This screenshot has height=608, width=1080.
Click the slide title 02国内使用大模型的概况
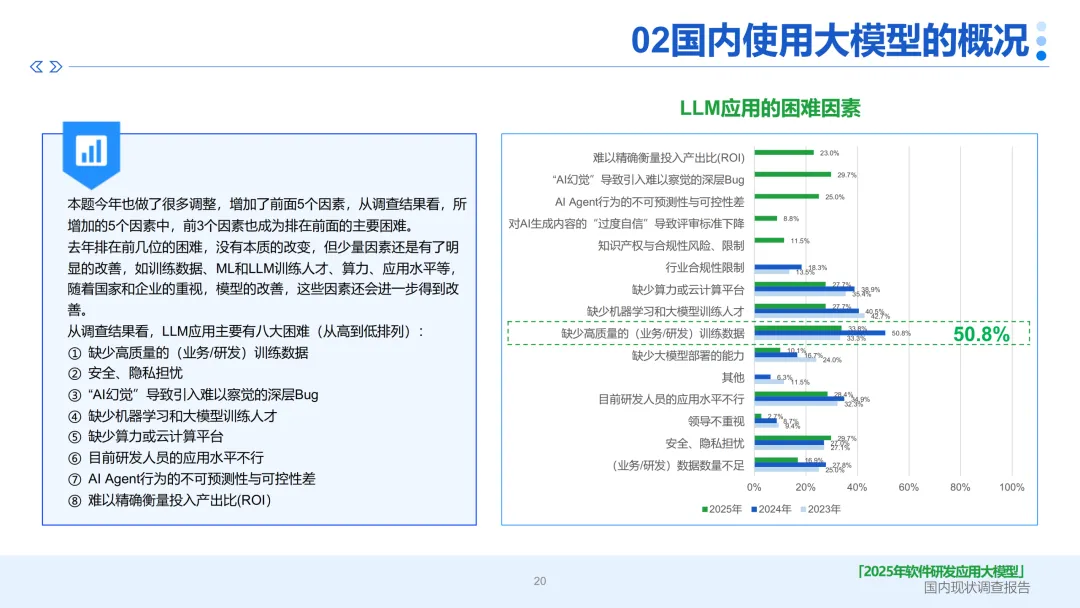[830, 41]
